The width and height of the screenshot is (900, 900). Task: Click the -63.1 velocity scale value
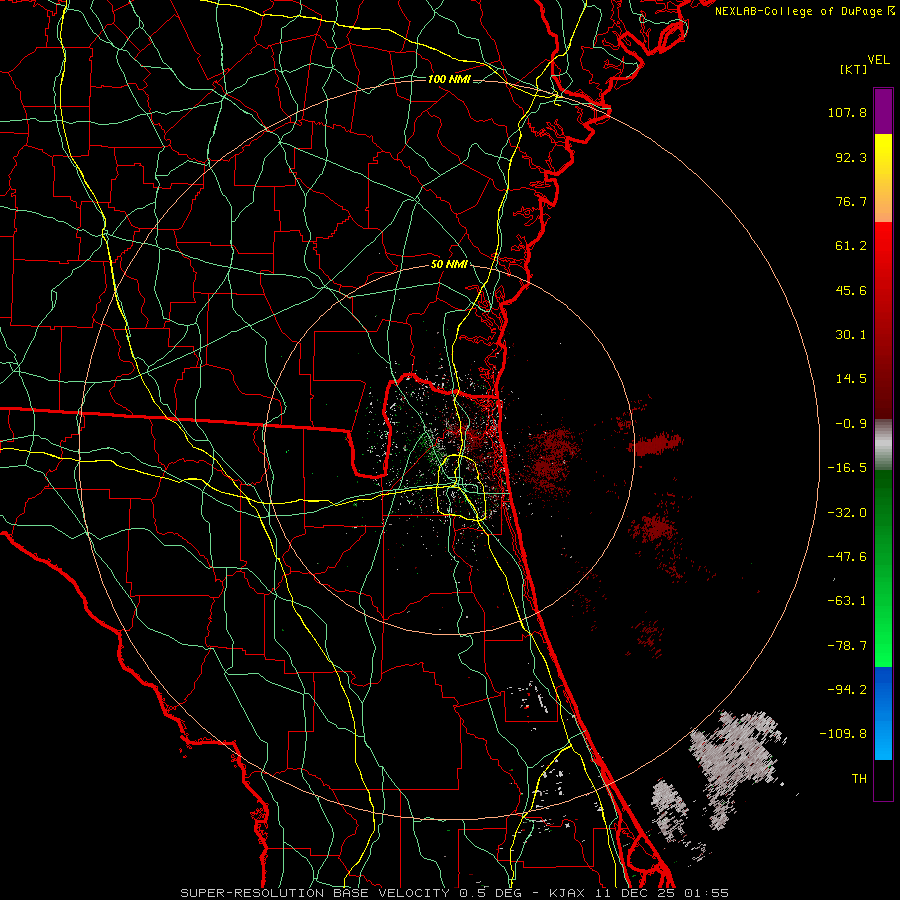[x=847, y=601]
